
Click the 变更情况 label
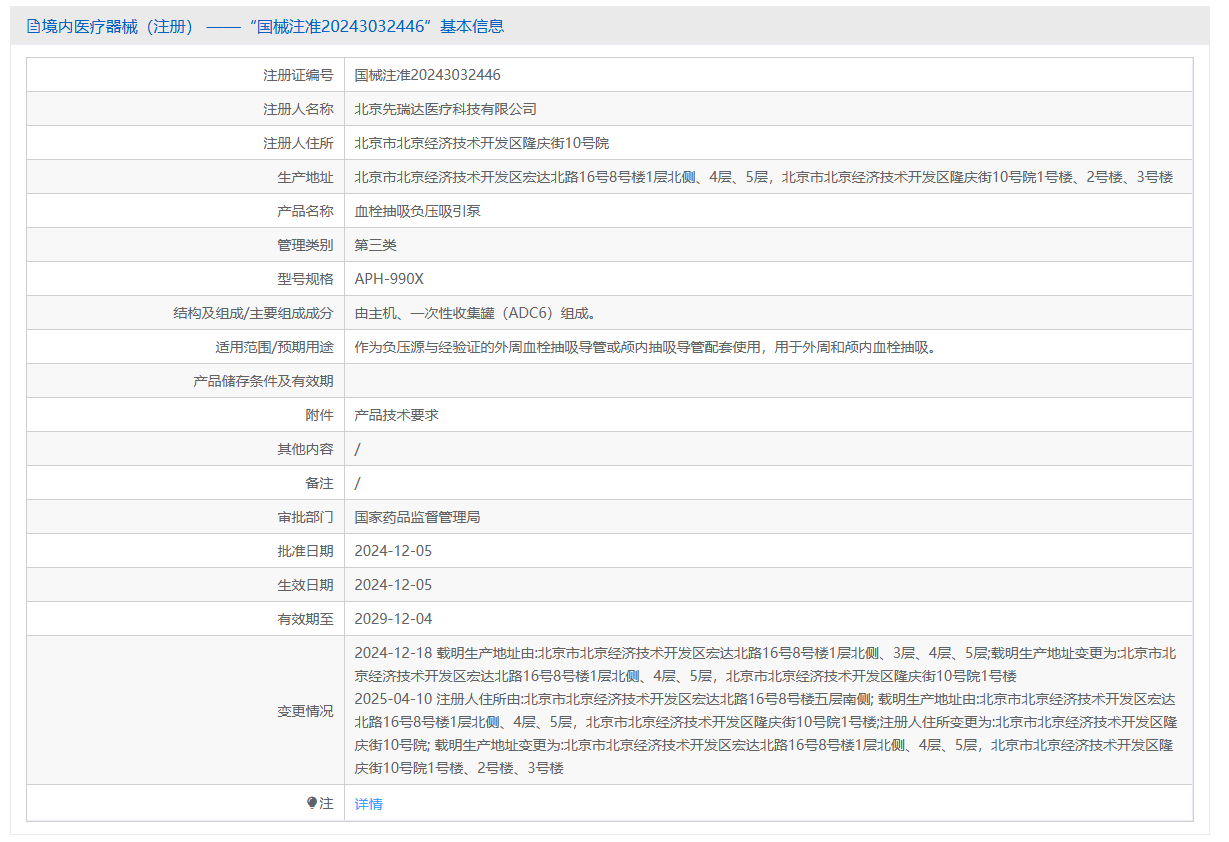[305, 711]
